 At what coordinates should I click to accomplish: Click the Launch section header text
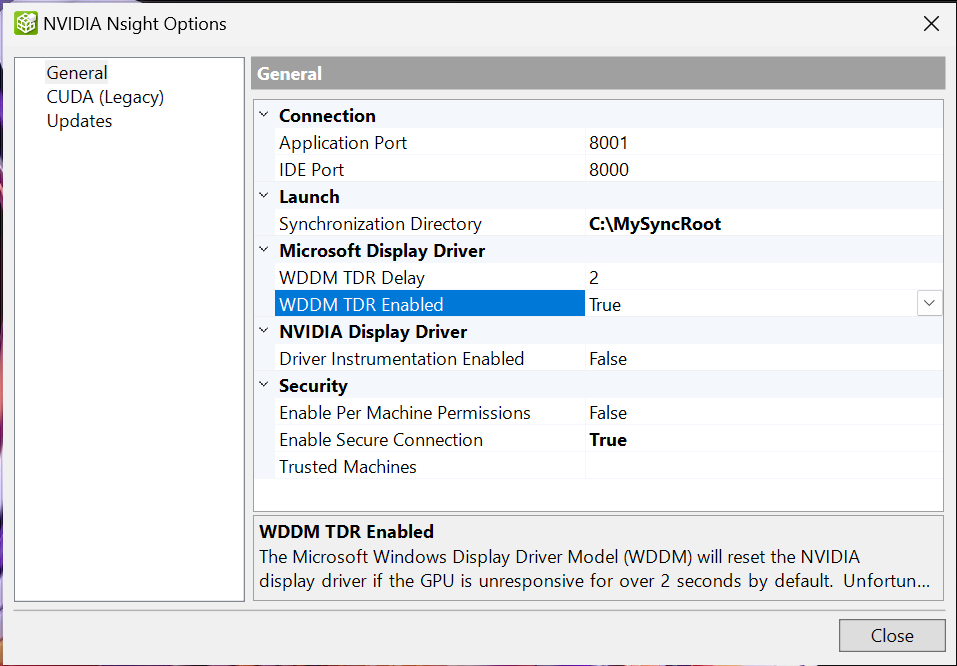pyautogui.click(x=309, y=197)
